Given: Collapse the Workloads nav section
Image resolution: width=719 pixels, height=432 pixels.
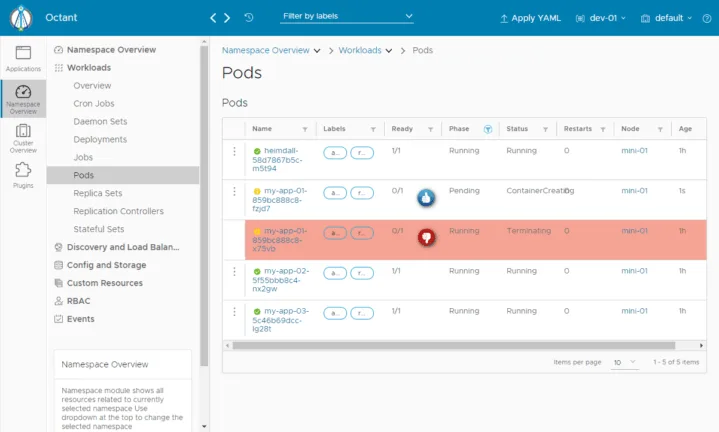Looking at the screenshot, I should pyautogui.click(x=88, y=67).
